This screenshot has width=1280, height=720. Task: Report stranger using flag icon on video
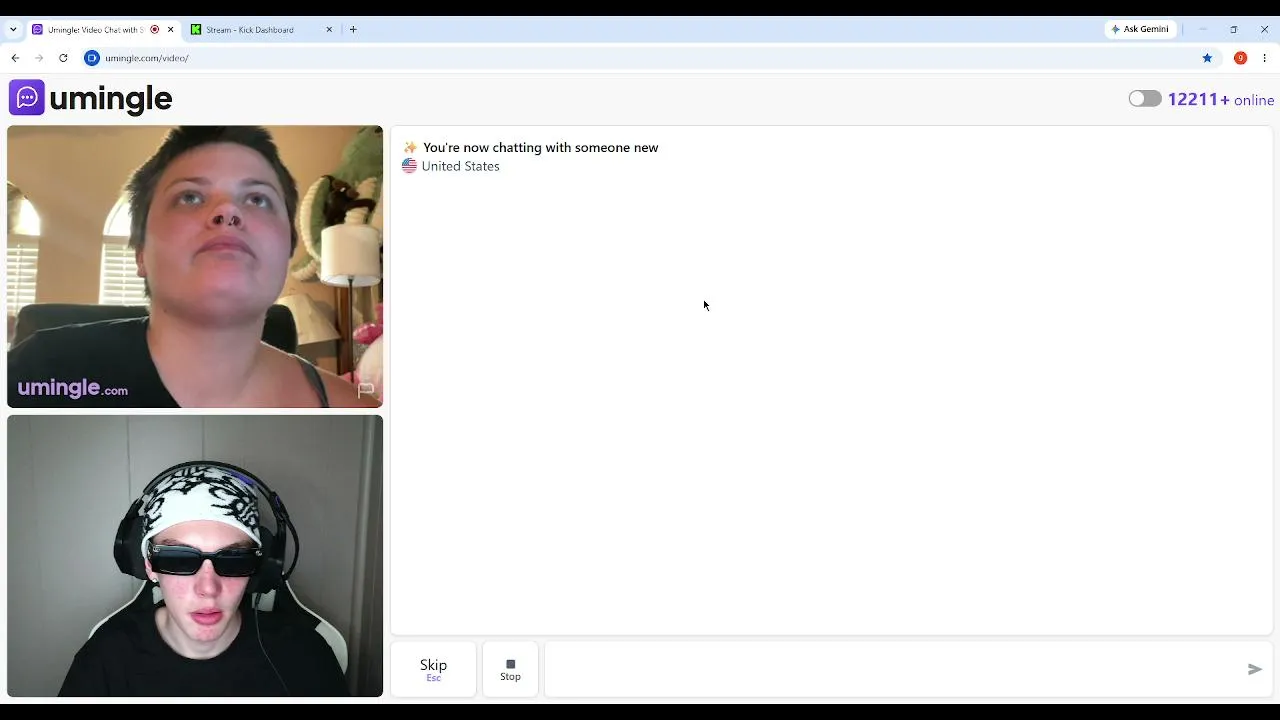tap(366, 390)
